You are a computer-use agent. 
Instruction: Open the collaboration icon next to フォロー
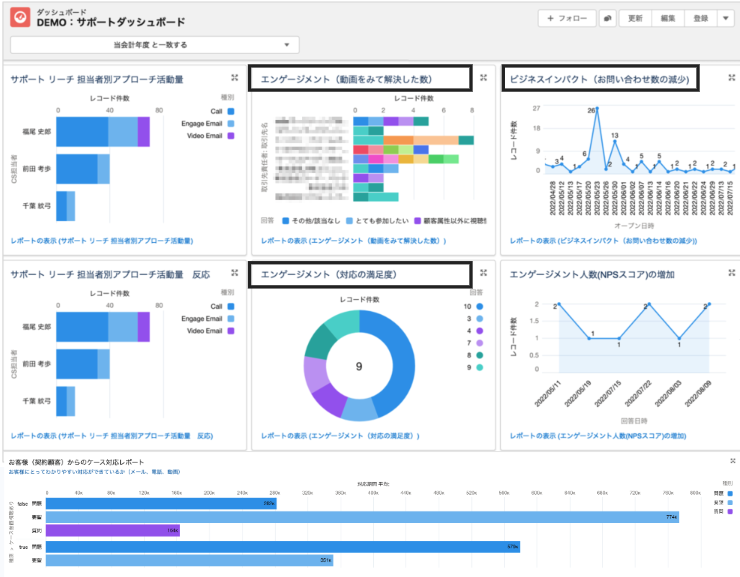(607, 18)
